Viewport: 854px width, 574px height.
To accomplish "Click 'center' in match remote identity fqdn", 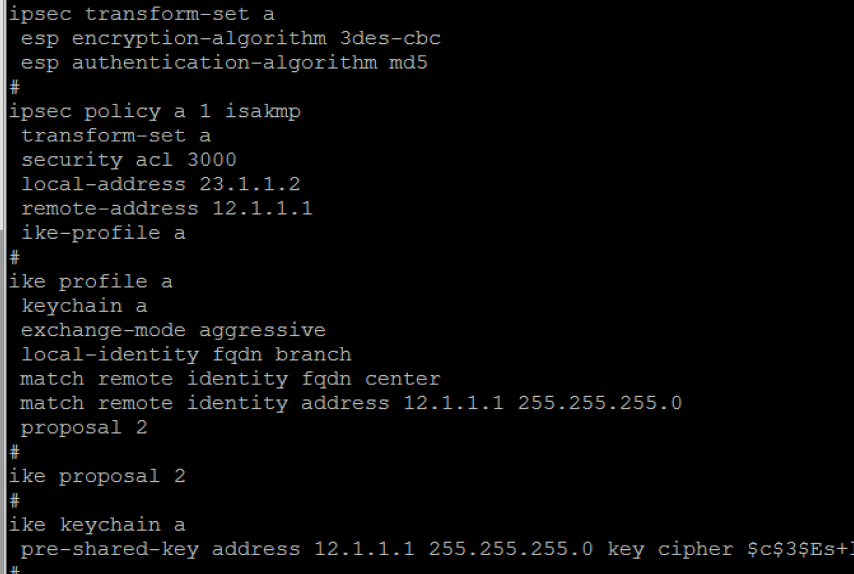I will pos(402,378).
